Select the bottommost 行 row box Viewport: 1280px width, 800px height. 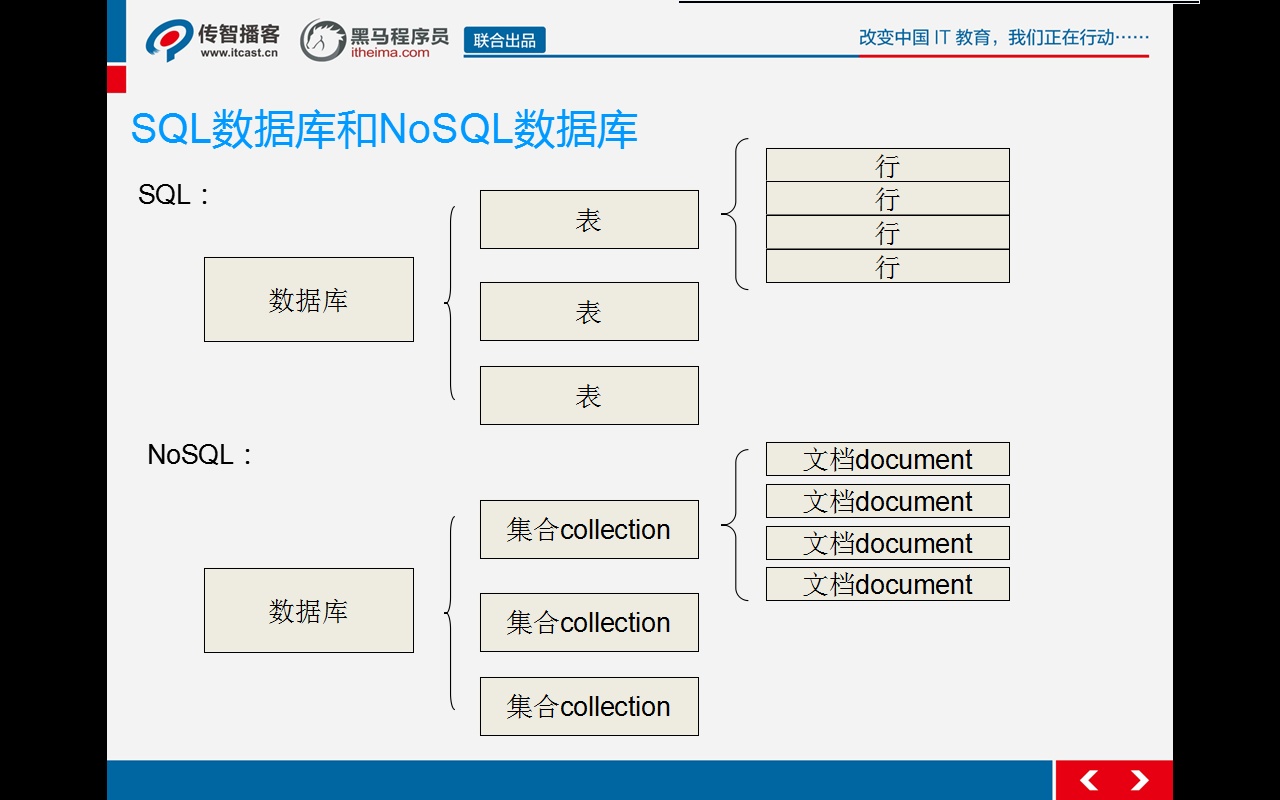point(888,266)
